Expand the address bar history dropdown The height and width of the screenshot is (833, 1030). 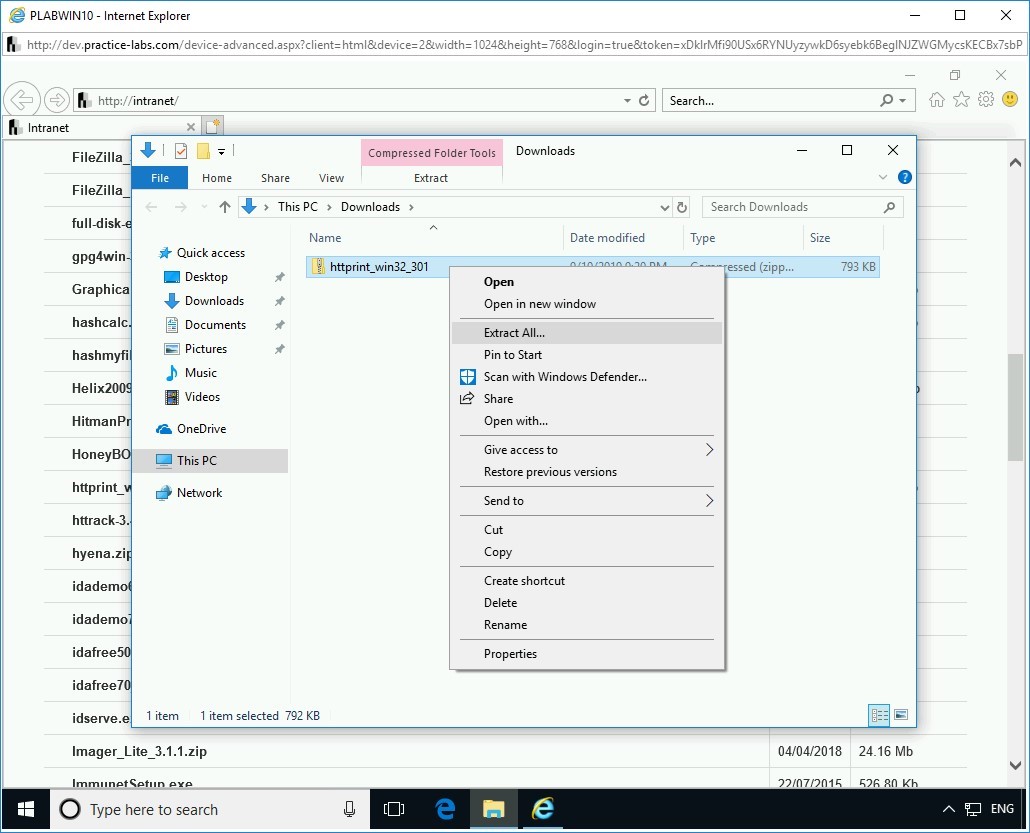pos(666,206)
